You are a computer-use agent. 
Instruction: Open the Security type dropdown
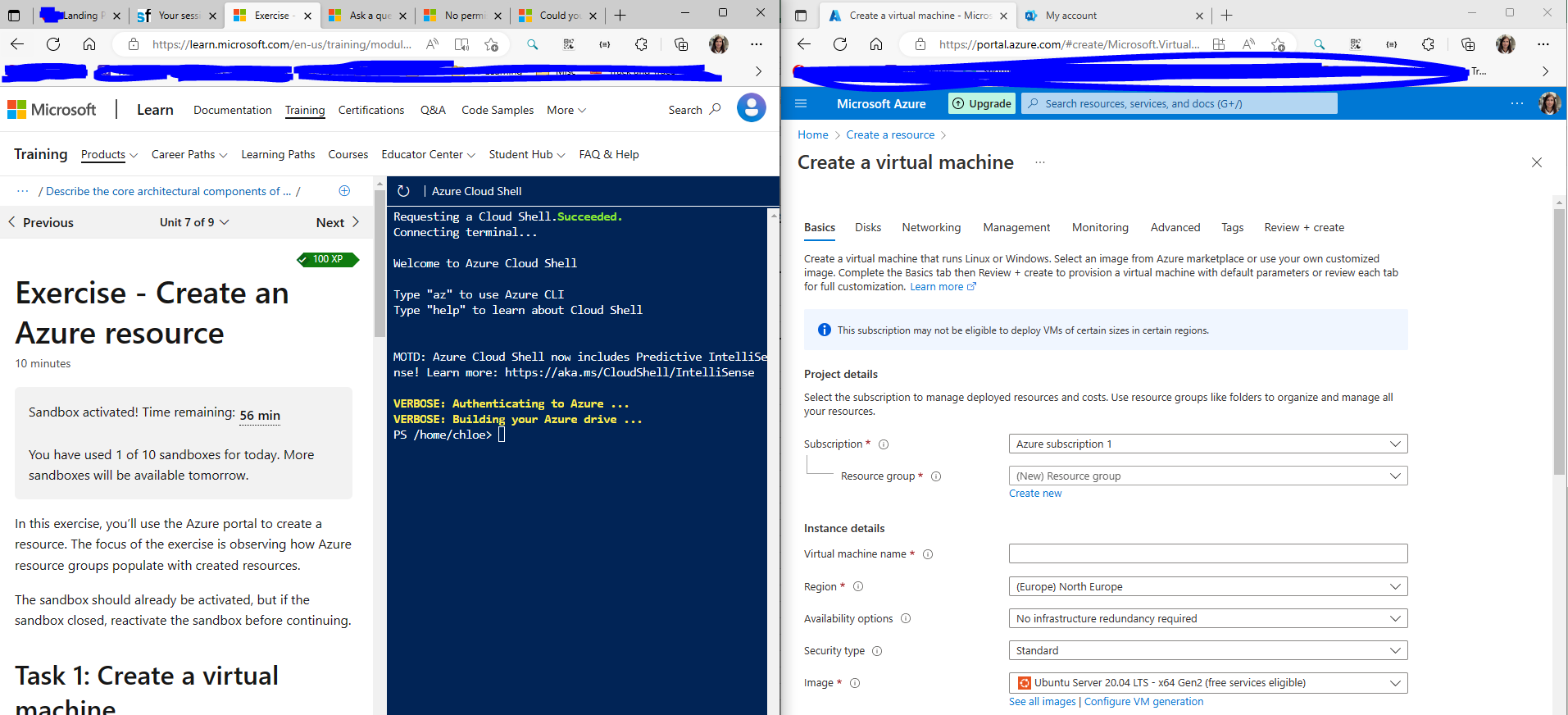pyautogui.click(x=1208, y=650)
